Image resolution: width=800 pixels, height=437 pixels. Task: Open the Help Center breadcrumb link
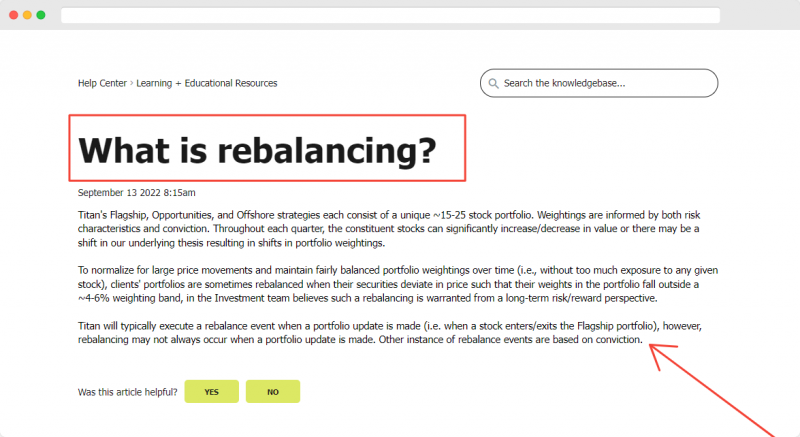pyautogui.click(x=102, y=83)
